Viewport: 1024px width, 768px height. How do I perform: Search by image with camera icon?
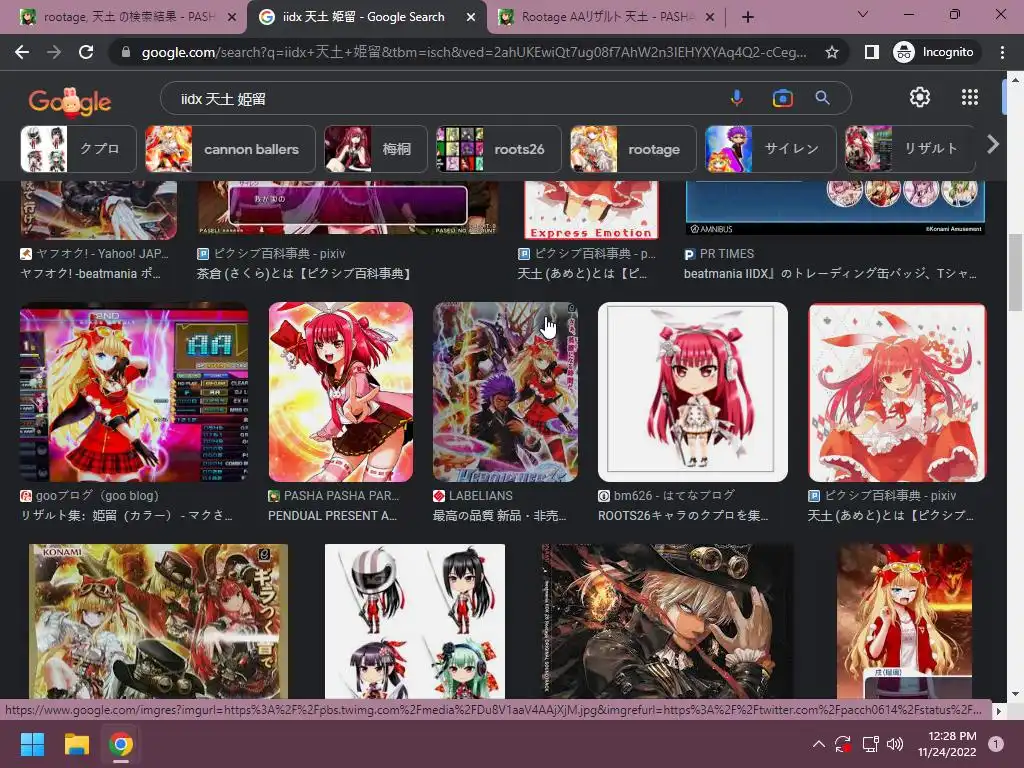coord(782,98)
